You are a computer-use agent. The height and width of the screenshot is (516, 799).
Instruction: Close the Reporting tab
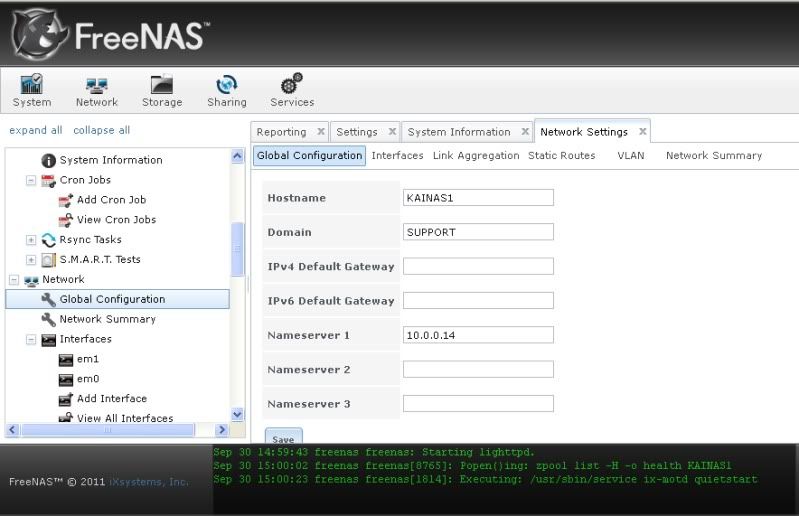click(321, 131)
